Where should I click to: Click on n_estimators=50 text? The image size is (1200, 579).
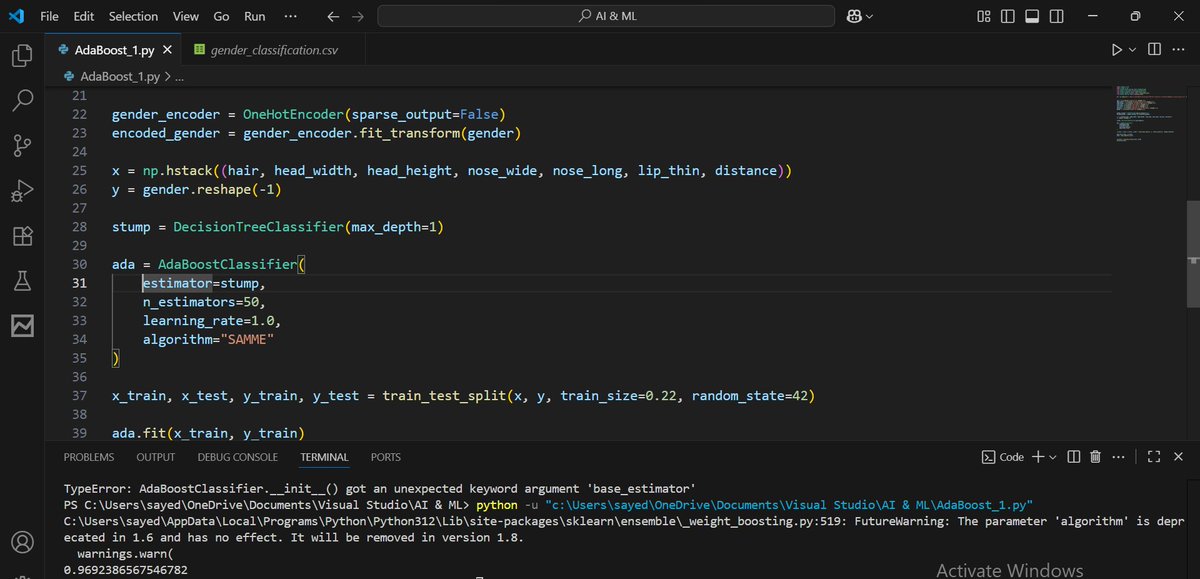[x=205, y=301]
